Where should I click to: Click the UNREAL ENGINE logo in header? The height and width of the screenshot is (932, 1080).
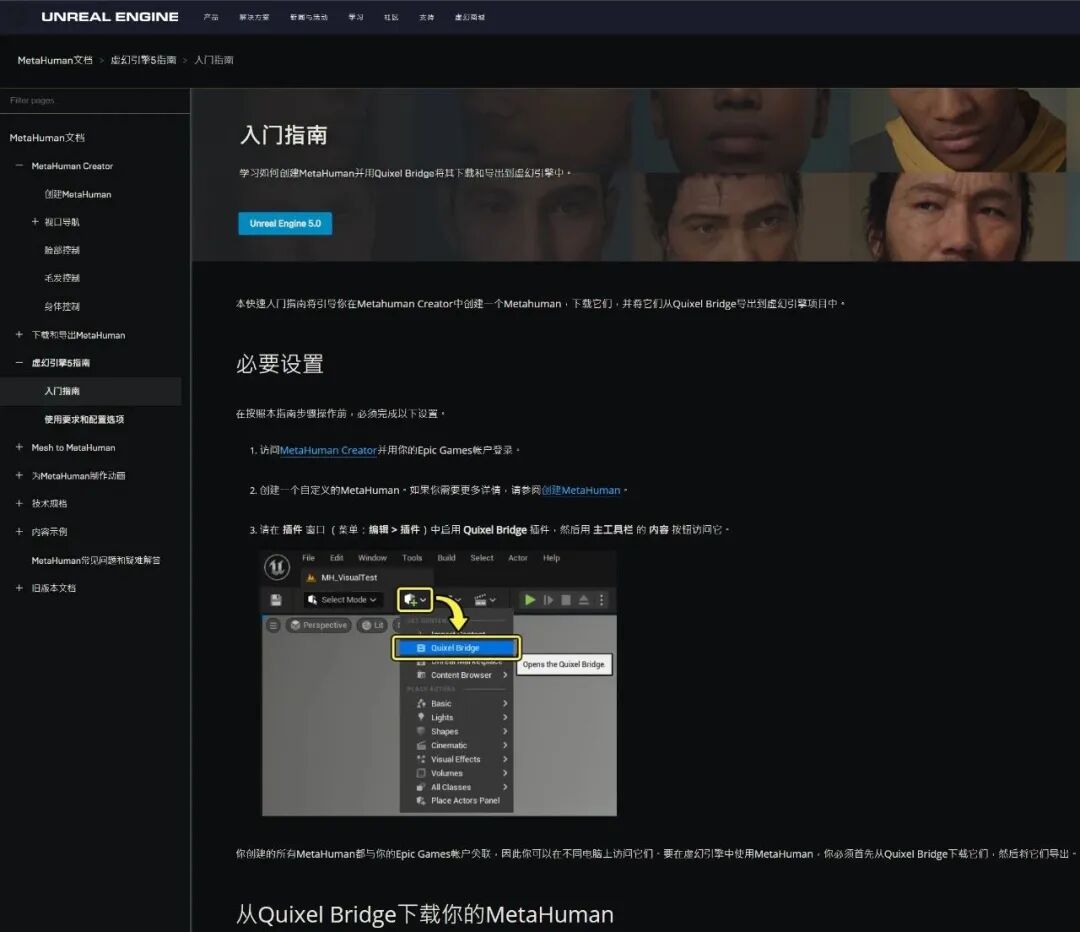point(110,17)
